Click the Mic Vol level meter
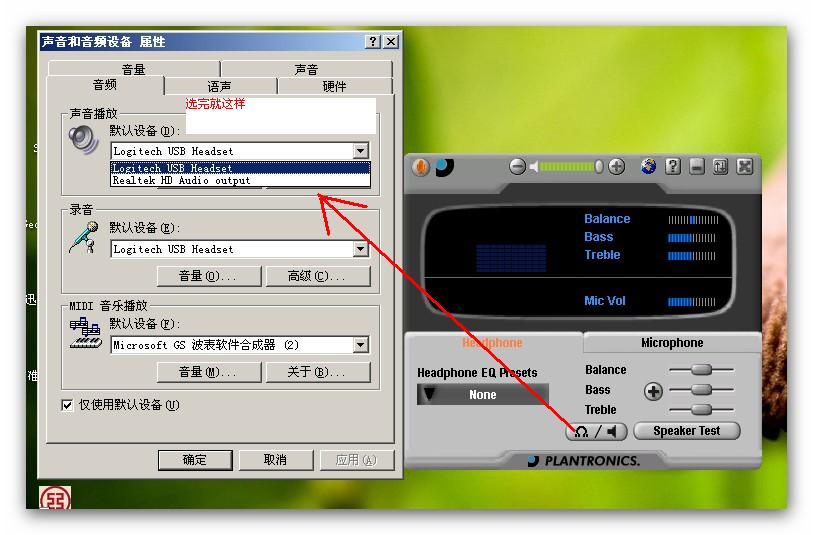The height and width of the screenshot is (535, 813). pos(692,302)
